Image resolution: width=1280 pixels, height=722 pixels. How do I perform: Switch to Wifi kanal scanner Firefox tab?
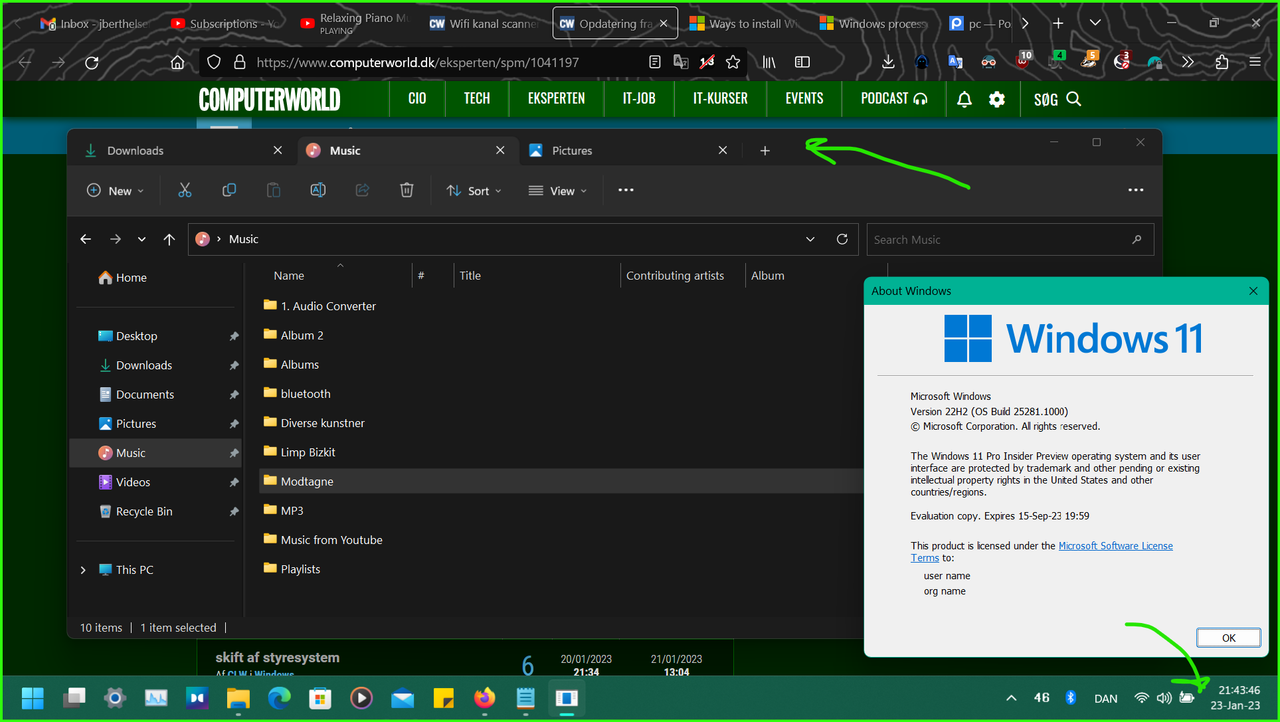(484, 23)
